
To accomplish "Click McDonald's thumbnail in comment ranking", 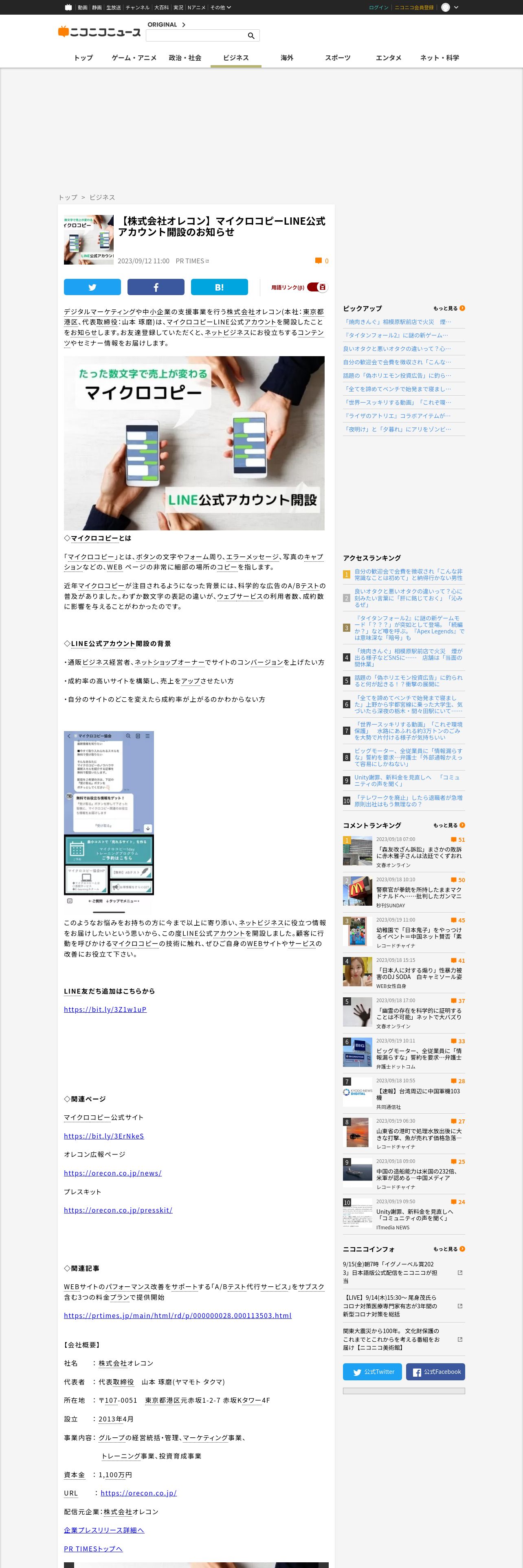I will click(357, 891).
